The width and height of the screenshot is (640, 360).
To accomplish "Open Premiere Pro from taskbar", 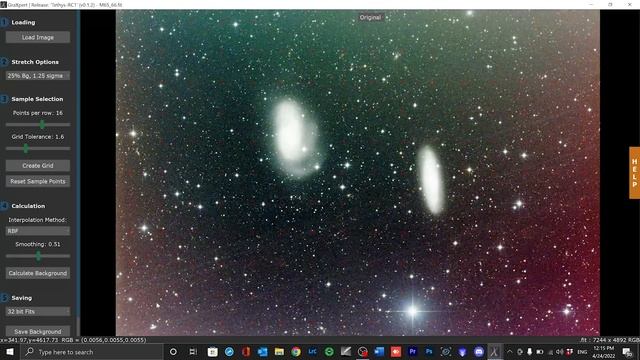I will click(x=413, y=352).
